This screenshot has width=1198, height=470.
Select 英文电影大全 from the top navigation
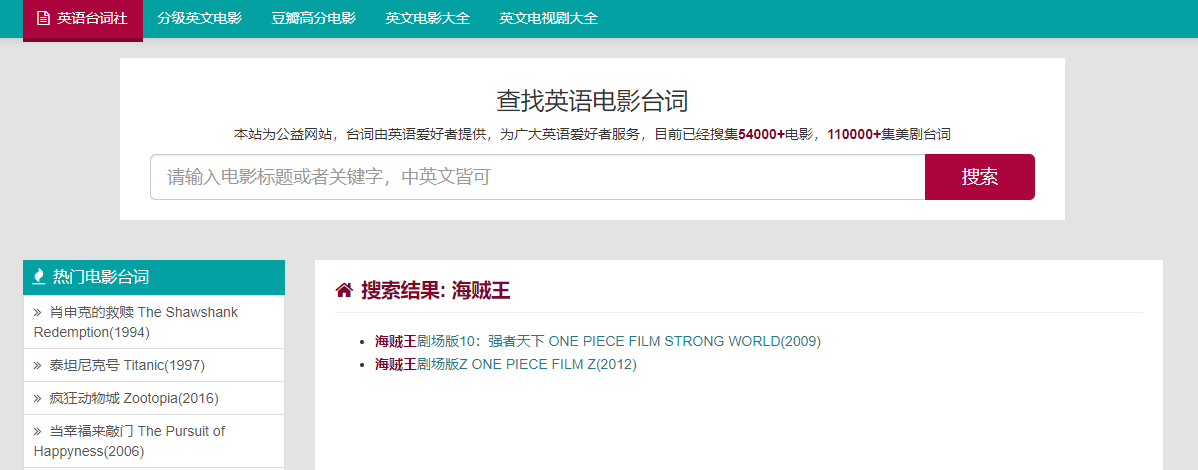427,18
